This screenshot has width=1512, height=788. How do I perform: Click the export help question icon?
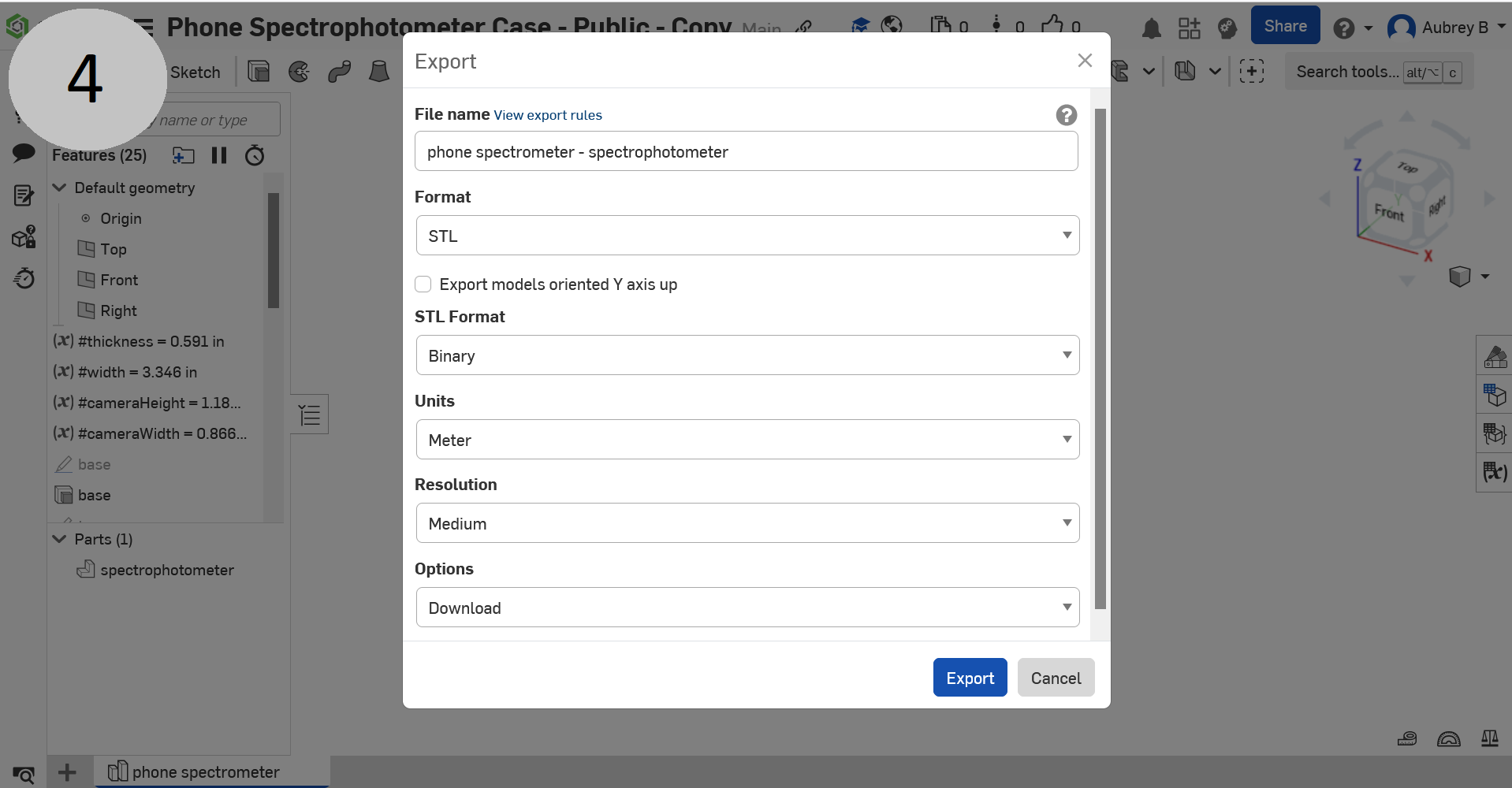pyautogui.click(x=1067, y=115)
